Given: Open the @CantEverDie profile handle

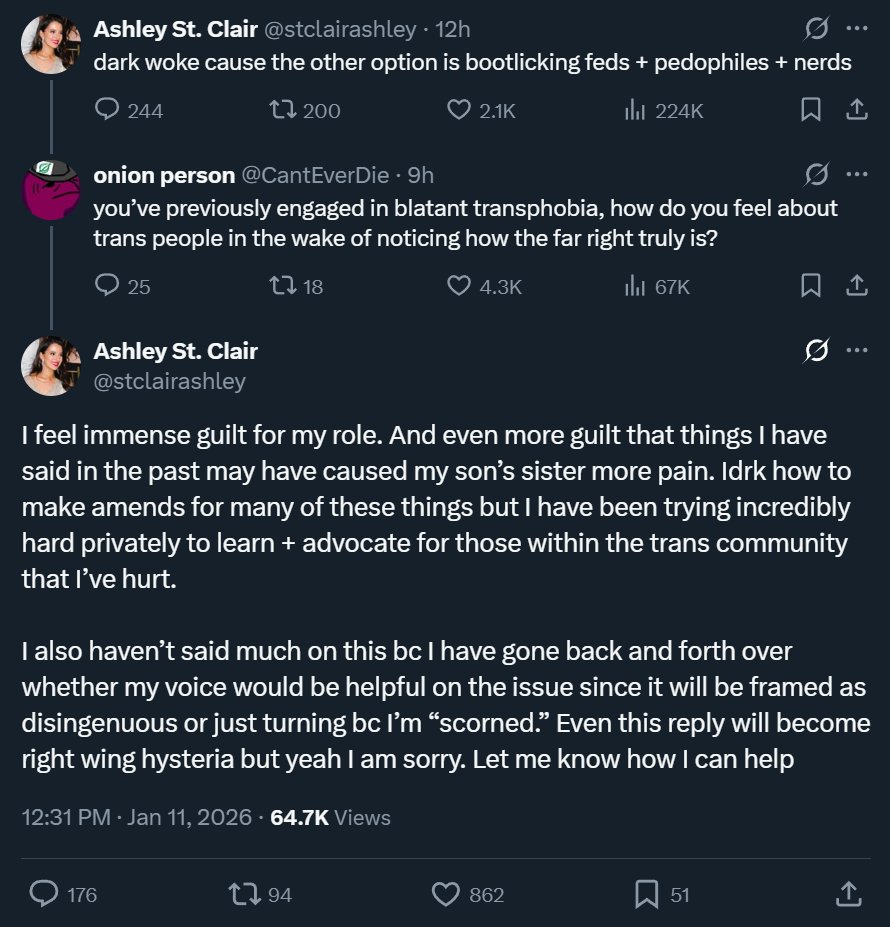Looking at the screenshot, I should click(315, 175).
